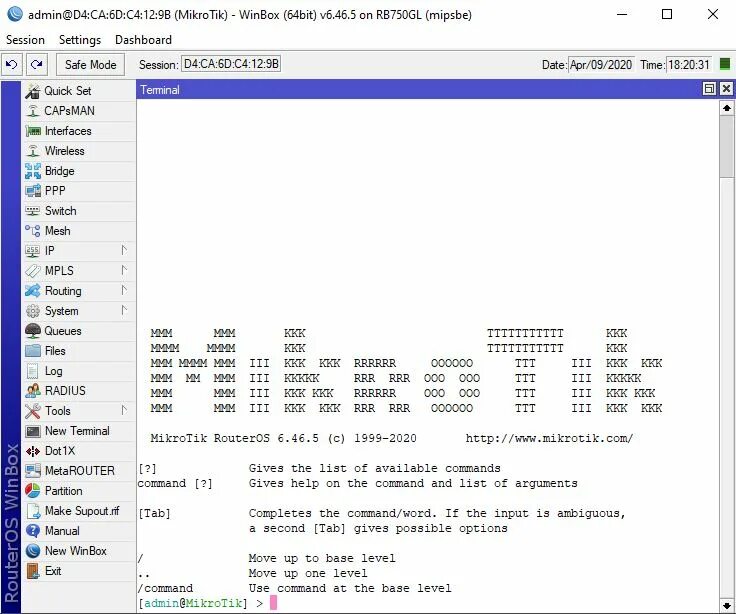Image resolution: width=736 pixels, height=614 pixels.
Task: Select the Wireless label
Action: tap(65, 151)
